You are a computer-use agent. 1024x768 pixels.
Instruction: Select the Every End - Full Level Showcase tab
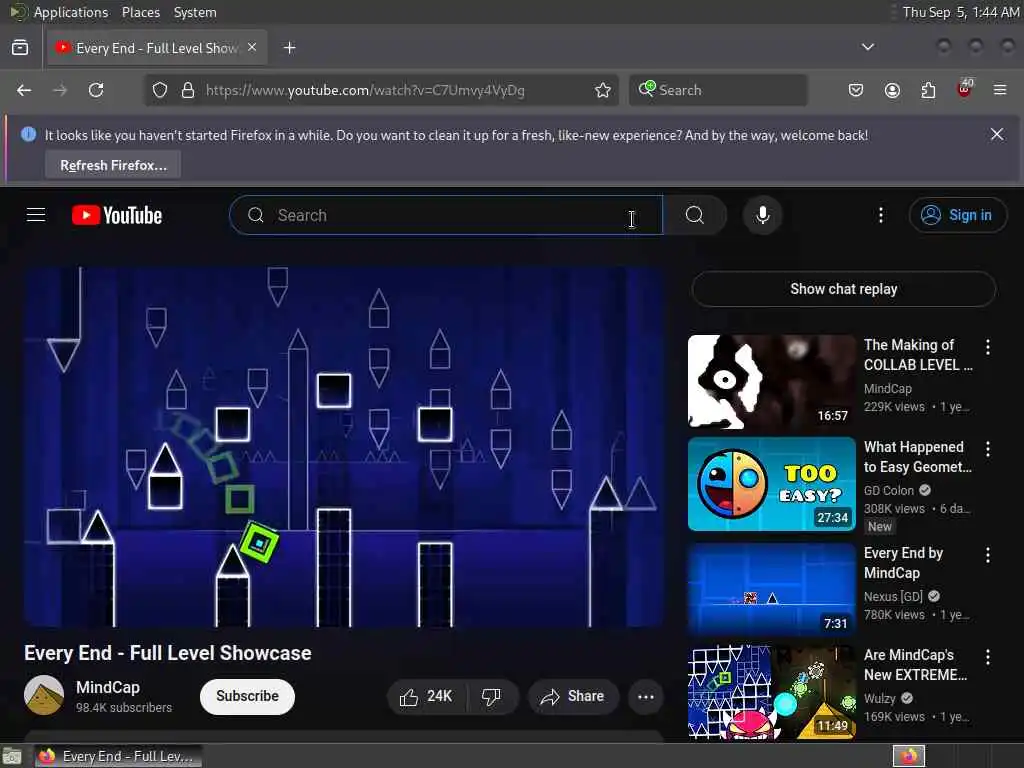(157, 48)
